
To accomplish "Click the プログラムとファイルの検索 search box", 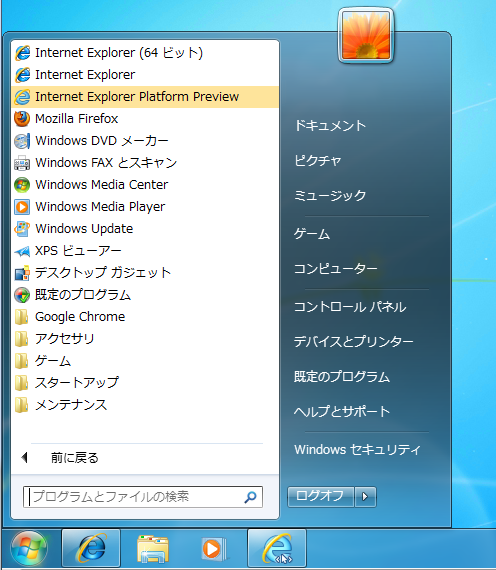I will (143, 497).
